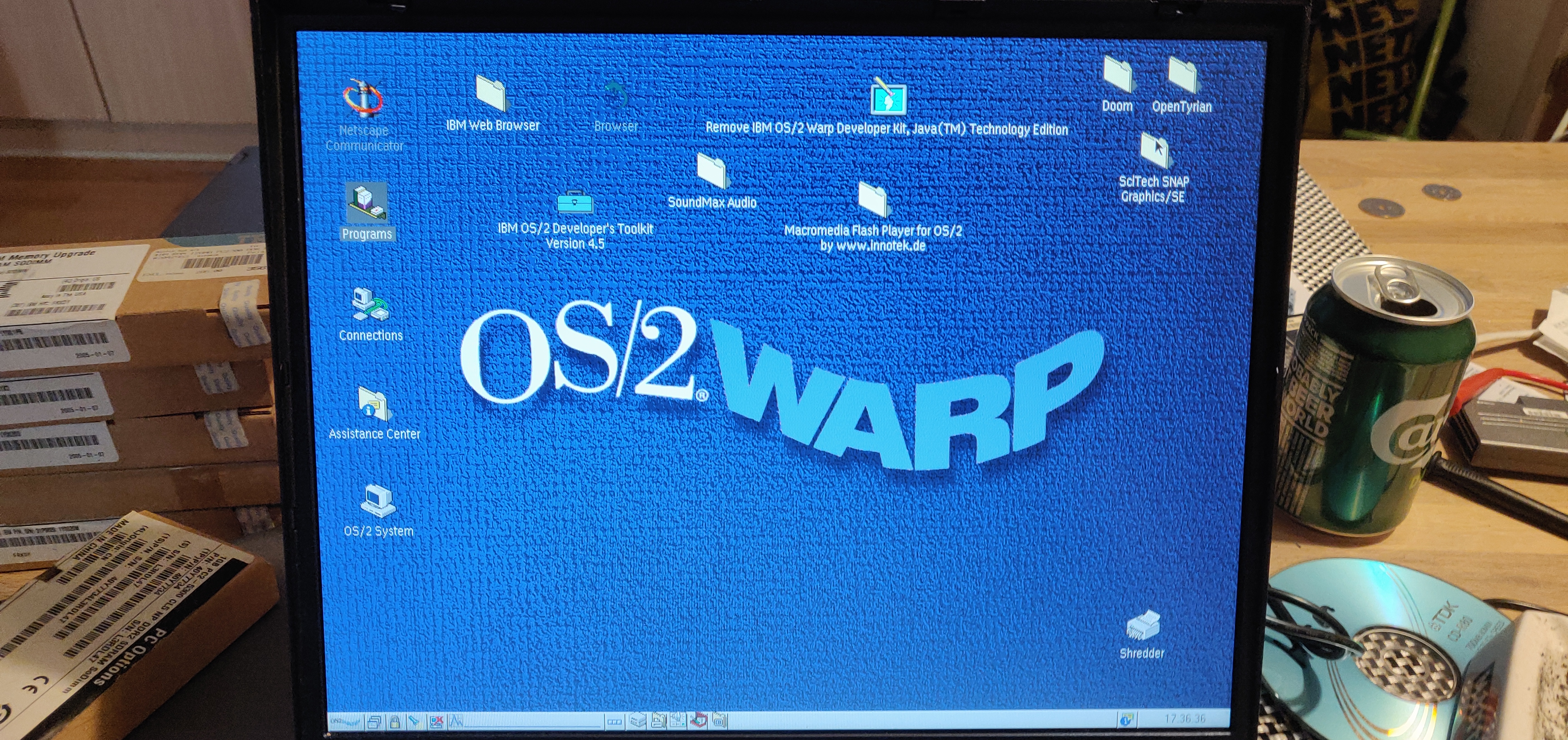Click the flashlight find objects icon

[x=416, y=722]
